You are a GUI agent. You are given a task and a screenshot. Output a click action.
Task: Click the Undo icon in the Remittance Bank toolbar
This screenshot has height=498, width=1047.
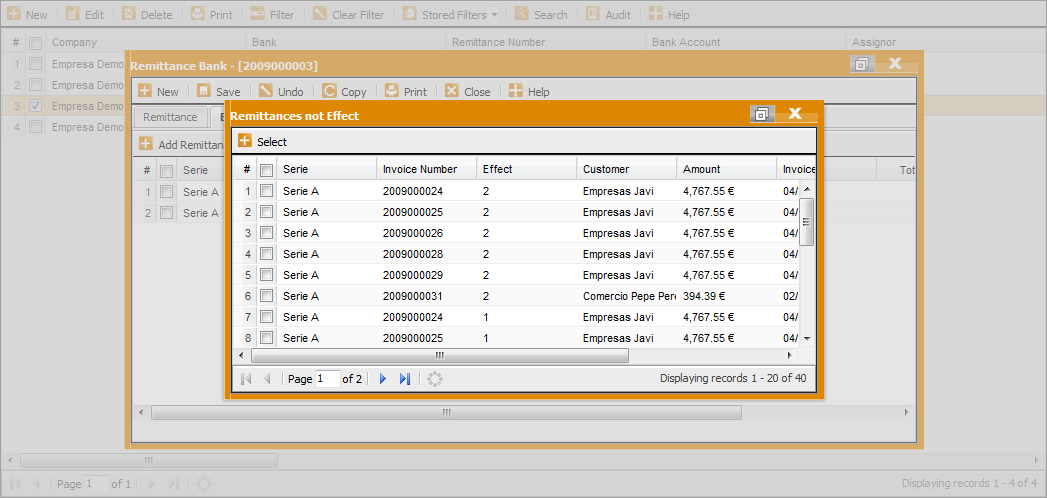coord(266,91)
